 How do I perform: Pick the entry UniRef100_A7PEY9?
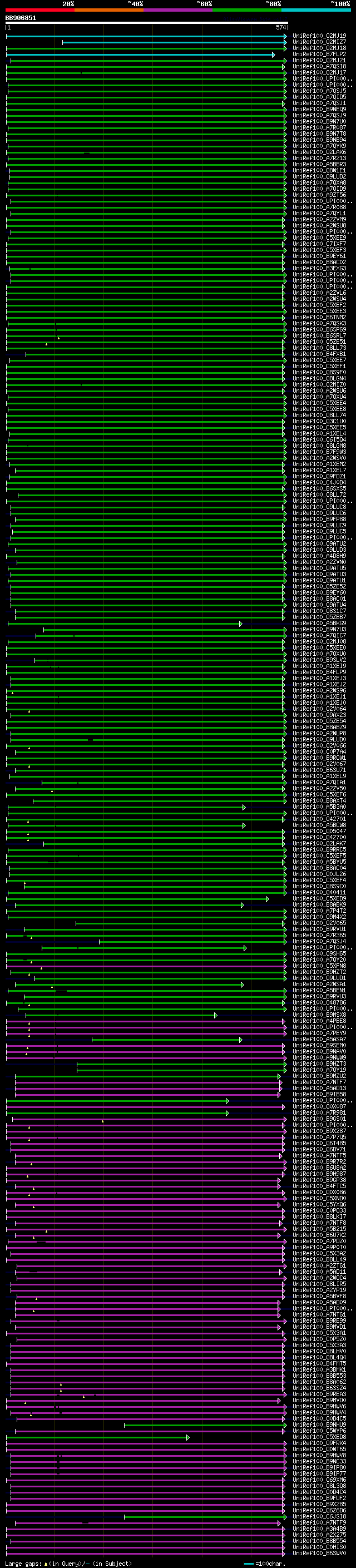(x=319, y=1032)
